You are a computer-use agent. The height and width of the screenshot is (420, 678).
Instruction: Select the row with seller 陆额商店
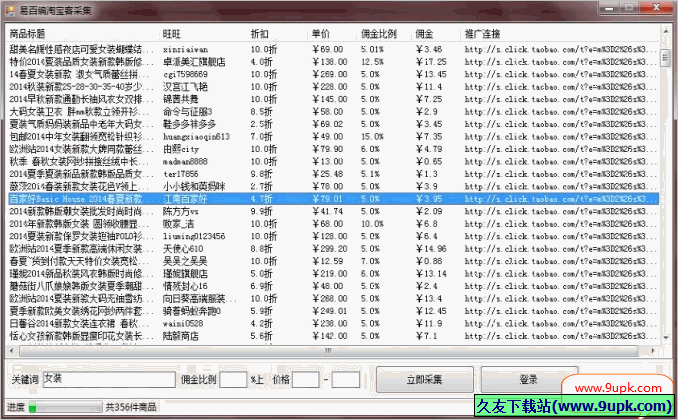click(x=332, y=336)
